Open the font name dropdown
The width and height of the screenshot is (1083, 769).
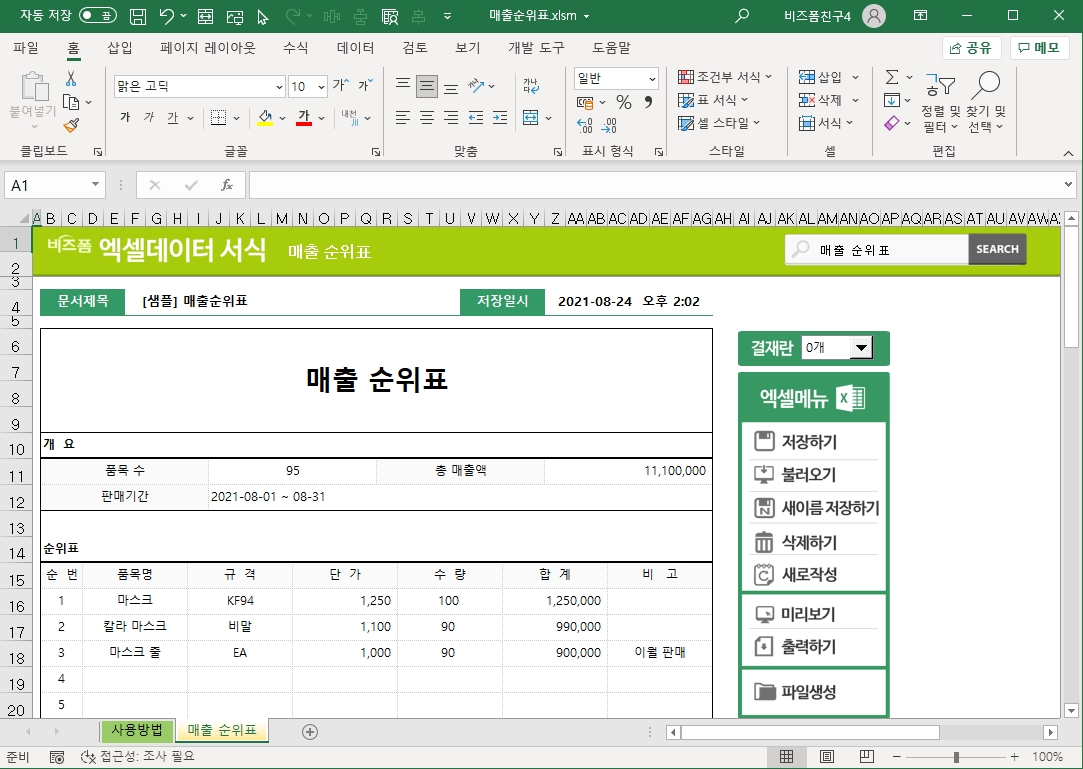pos(279,87)
